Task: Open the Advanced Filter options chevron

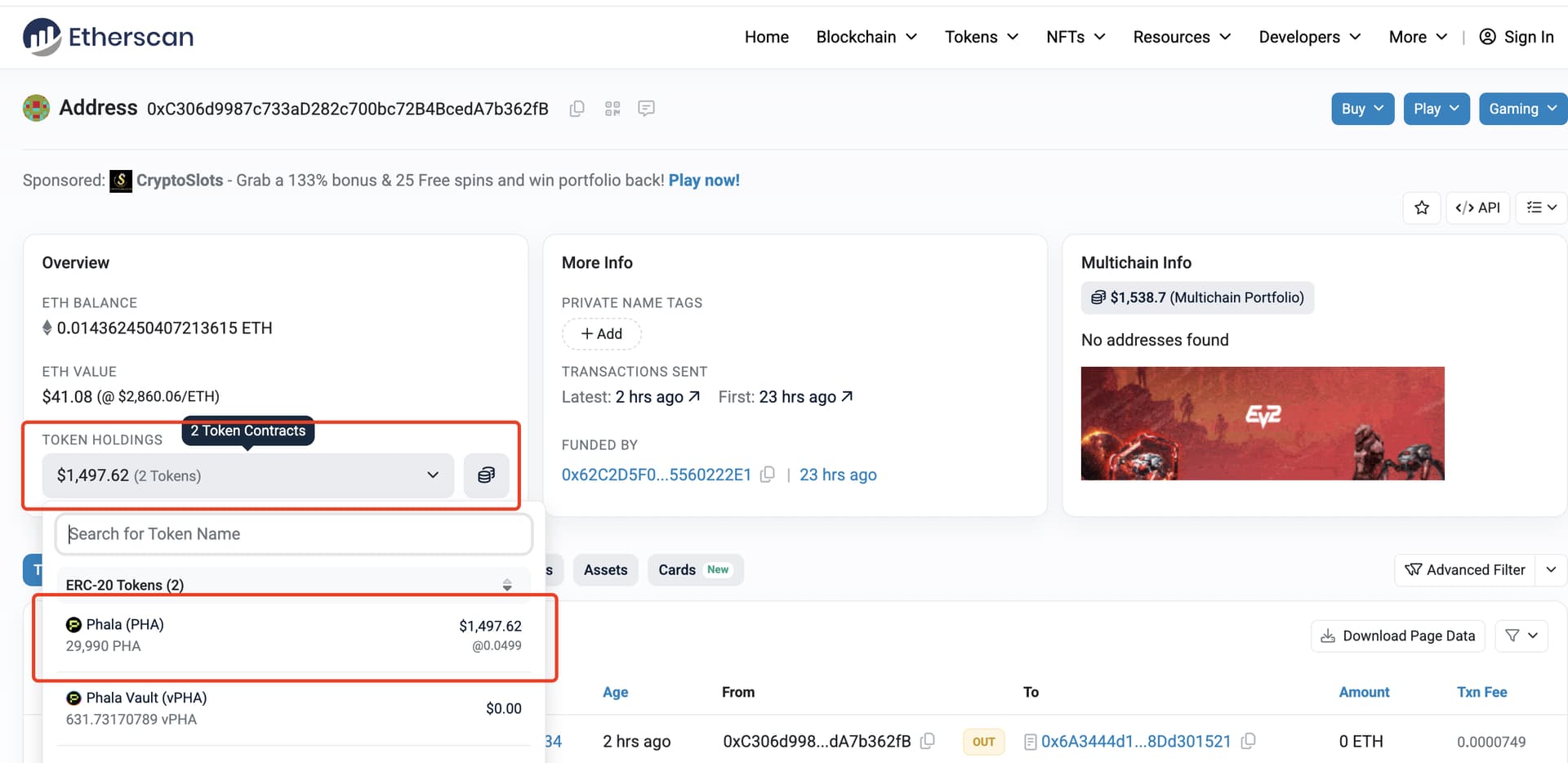Action: [x=1551, y=569]
